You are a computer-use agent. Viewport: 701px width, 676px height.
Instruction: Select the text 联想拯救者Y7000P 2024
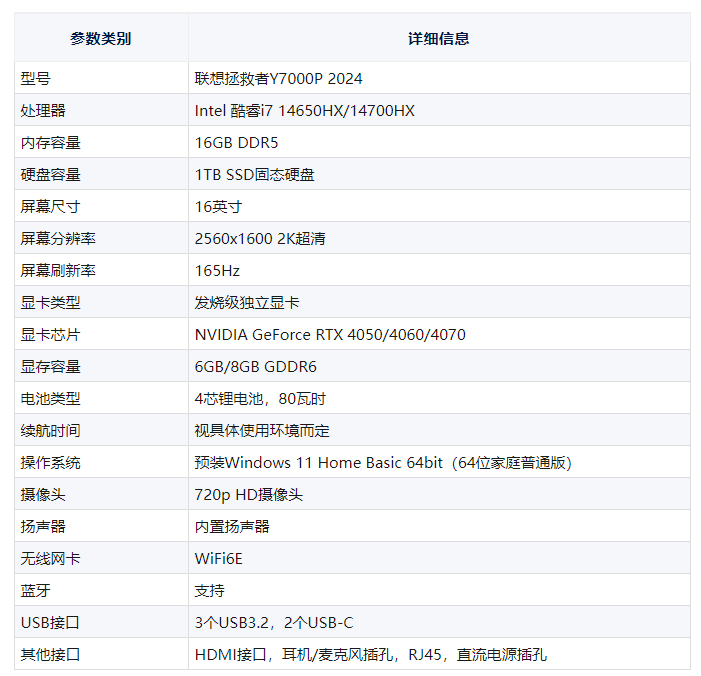tap(278, 79)
